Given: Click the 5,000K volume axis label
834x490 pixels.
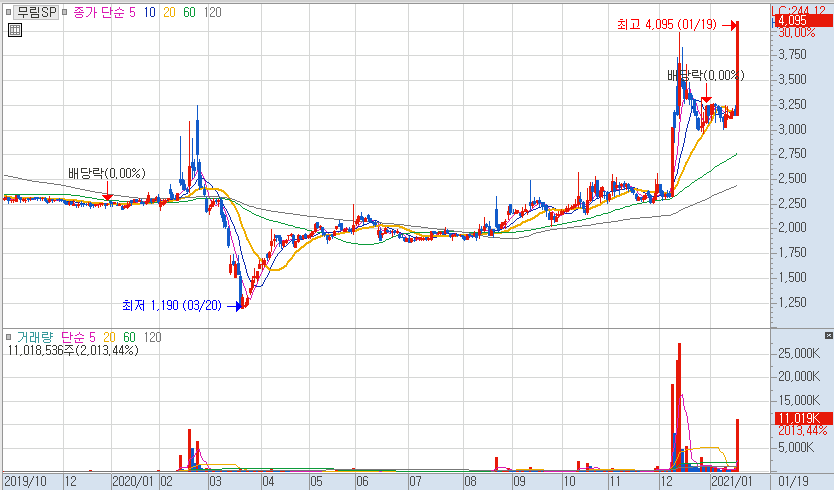Looking at the screenshot, I should (x=796, y=447).
